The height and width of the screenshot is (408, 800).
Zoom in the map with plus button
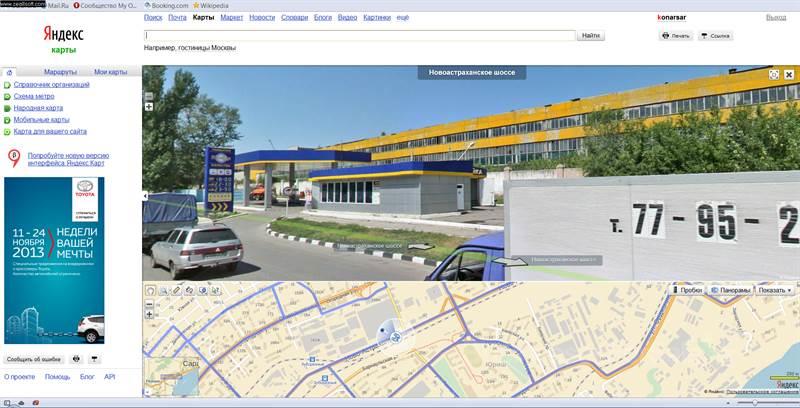point(149,314)
